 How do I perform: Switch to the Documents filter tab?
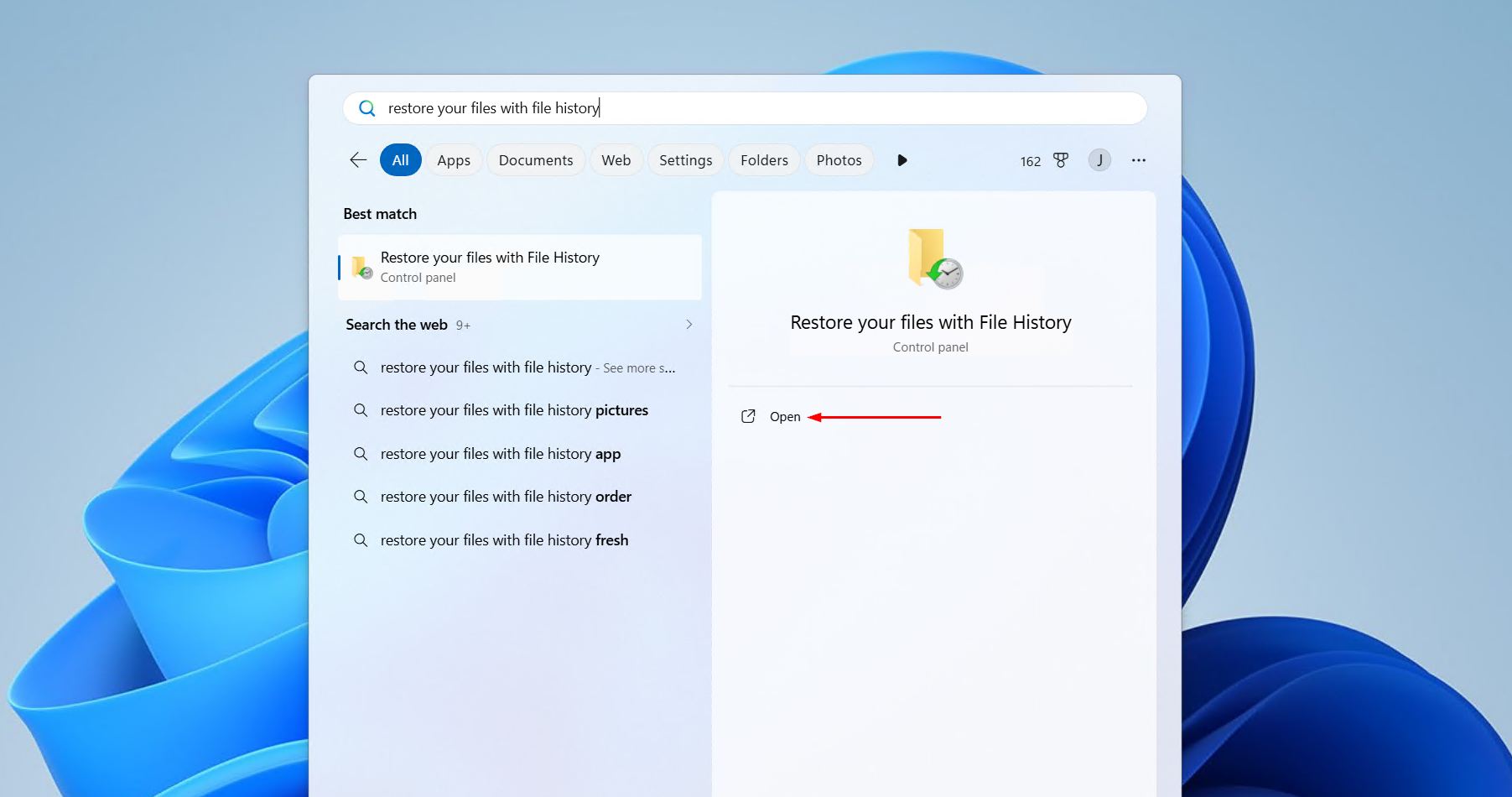point(536,160)
